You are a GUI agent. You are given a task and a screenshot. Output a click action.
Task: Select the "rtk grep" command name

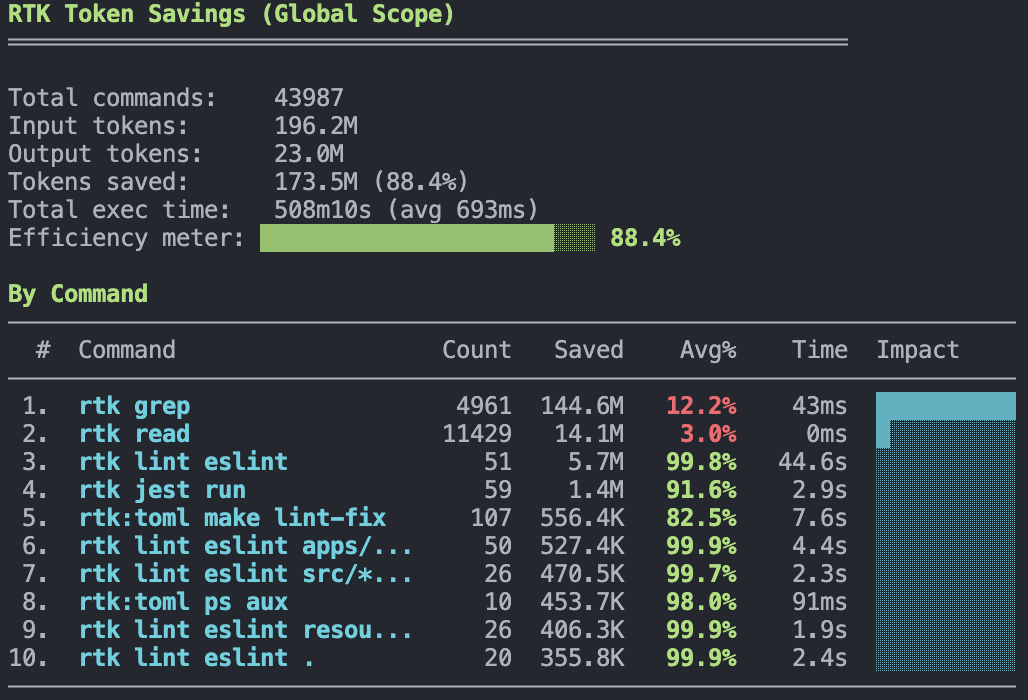click(134, 406)
